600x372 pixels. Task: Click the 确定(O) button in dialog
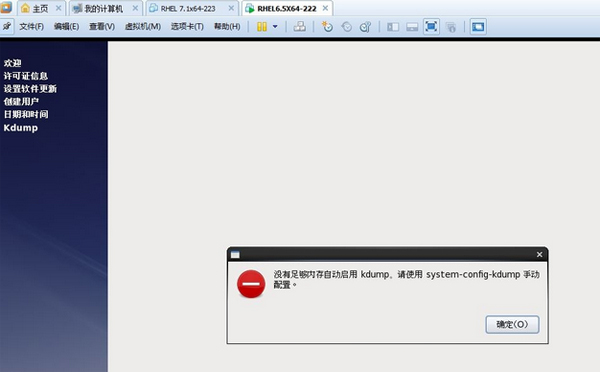coord(512,325)
